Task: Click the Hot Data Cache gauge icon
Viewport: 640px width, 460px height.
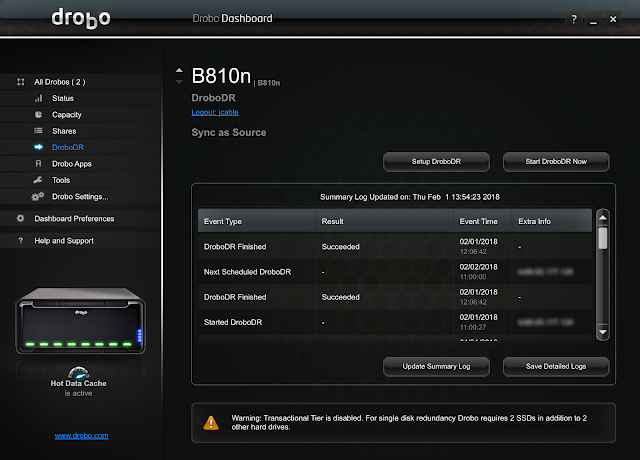Action: (x=78, y=373)
